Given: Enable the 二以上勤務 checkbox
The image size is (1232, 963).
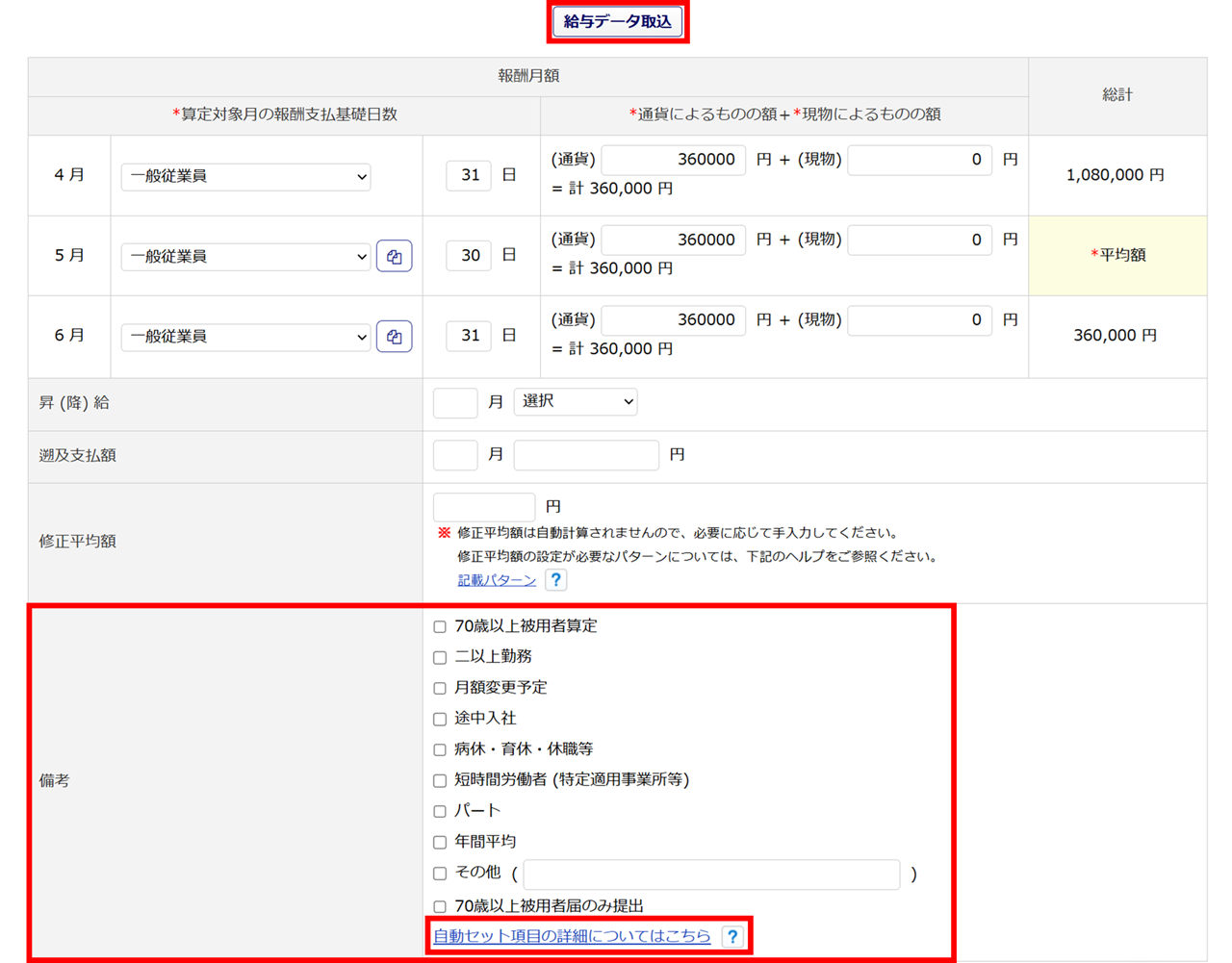Looking at the screenshot, I should pos(440,658).
